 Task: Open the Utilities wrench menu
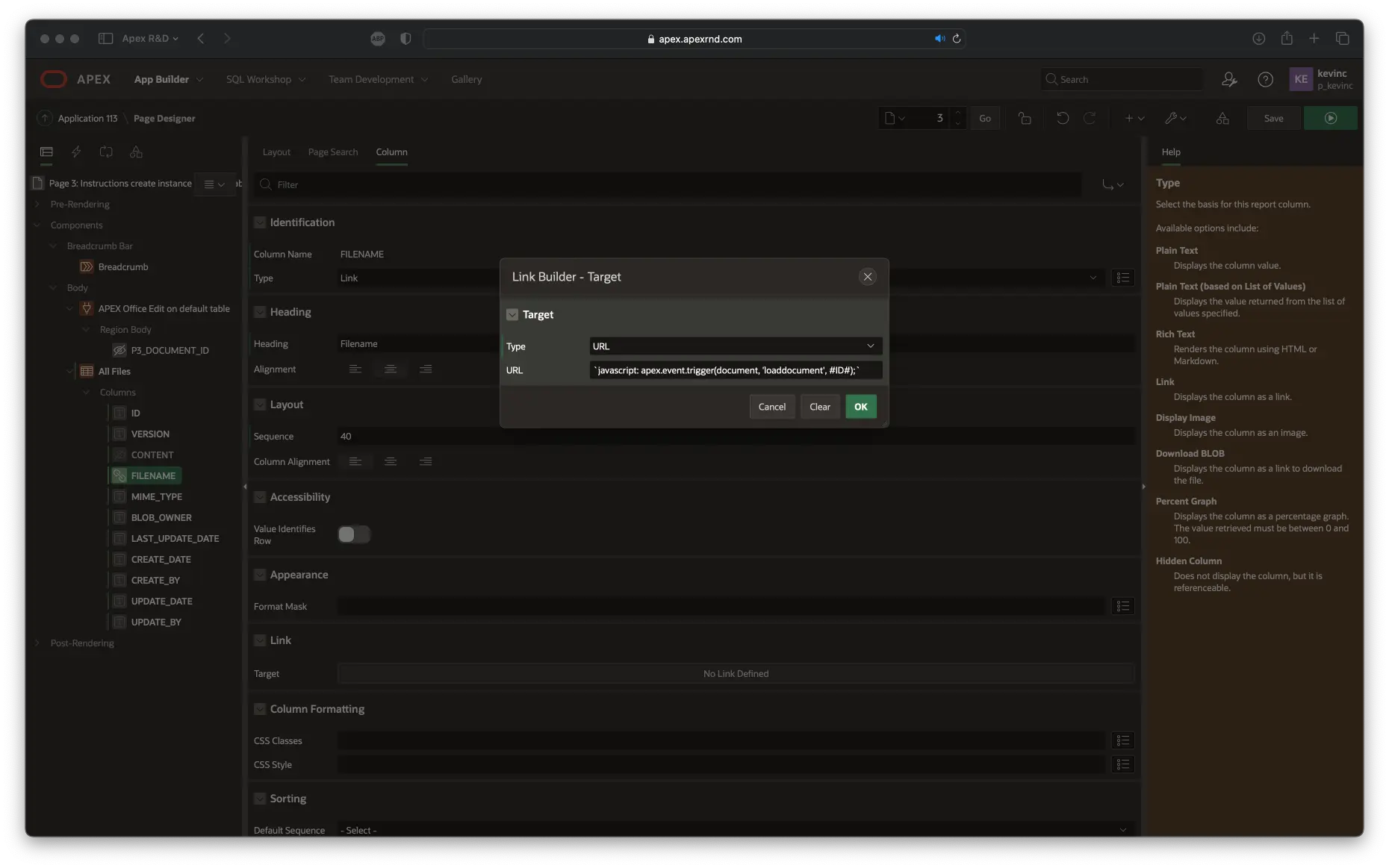tap(1176, 118)
